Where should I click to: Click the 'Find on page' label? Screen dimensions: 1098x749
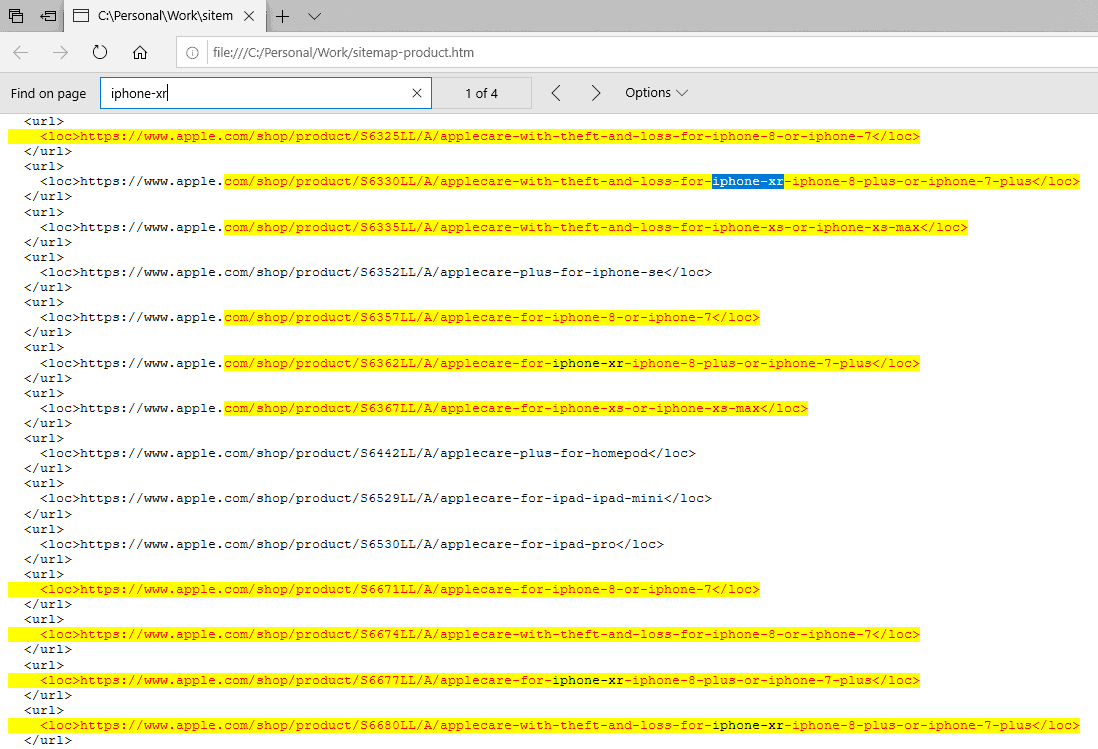click(48, 93)
